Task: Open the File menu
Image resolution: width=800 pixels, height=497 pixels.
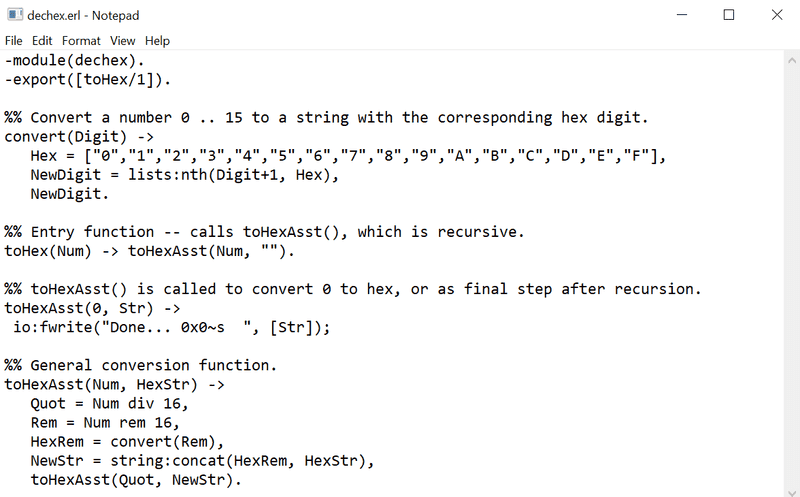Action: 13,41
